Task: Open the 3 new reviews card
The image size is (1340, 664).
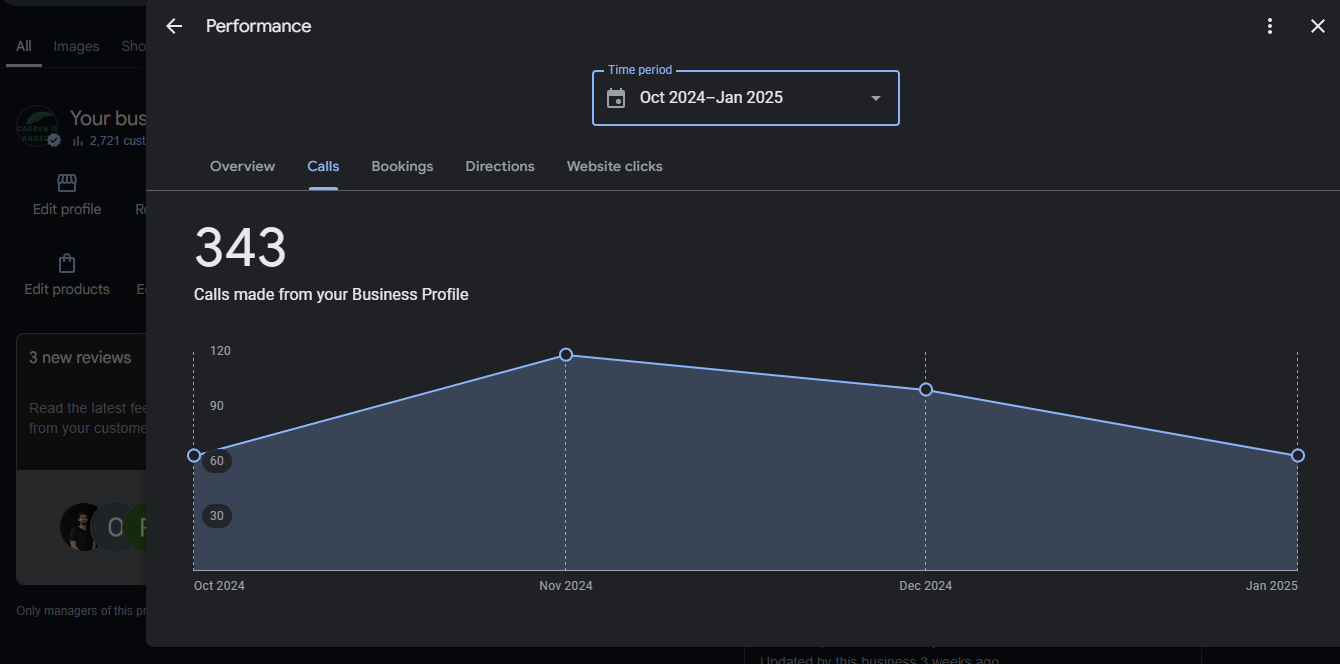Action: click(x=80, y=358)
